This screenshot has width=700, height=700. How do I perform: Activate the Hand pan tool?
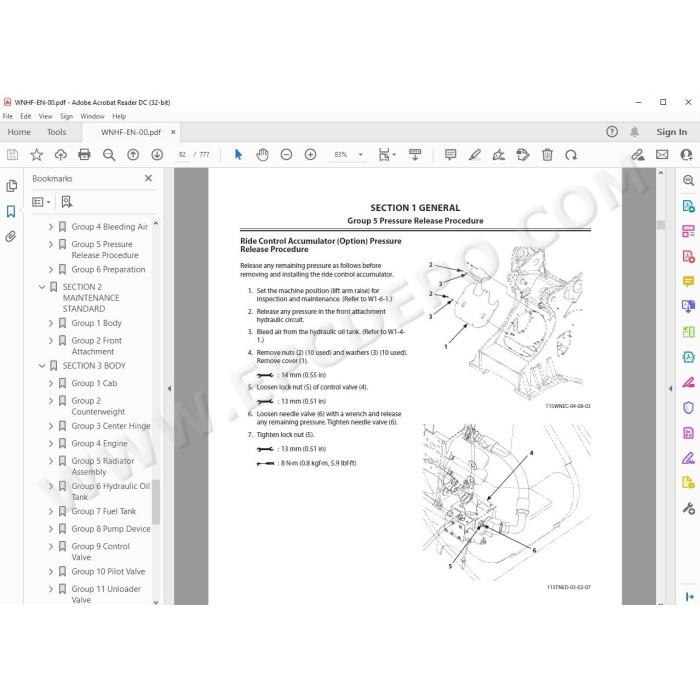(262, 155)
